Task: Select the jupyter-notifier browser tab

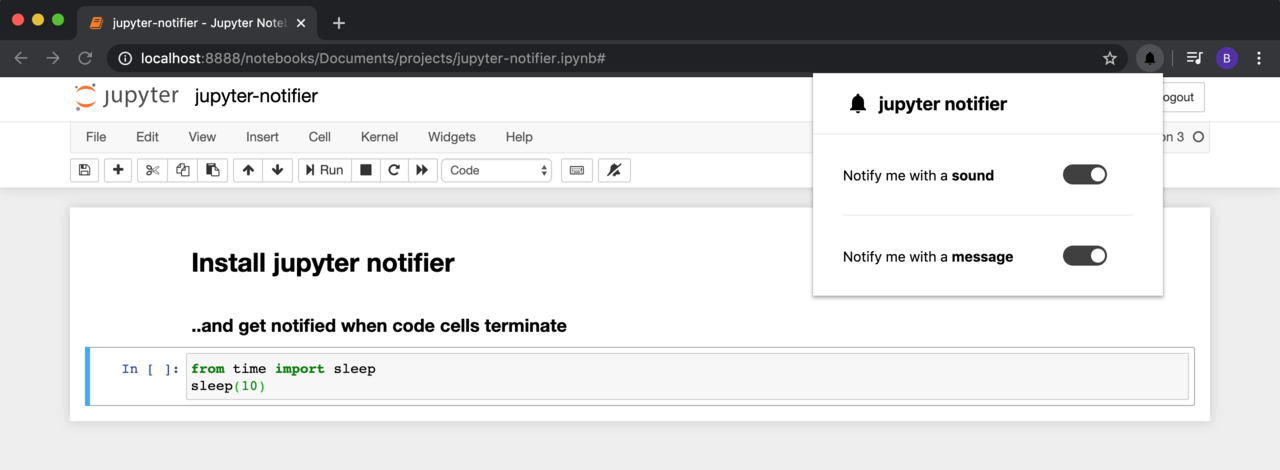Action: pyautogui.click(x=199, y=22)
